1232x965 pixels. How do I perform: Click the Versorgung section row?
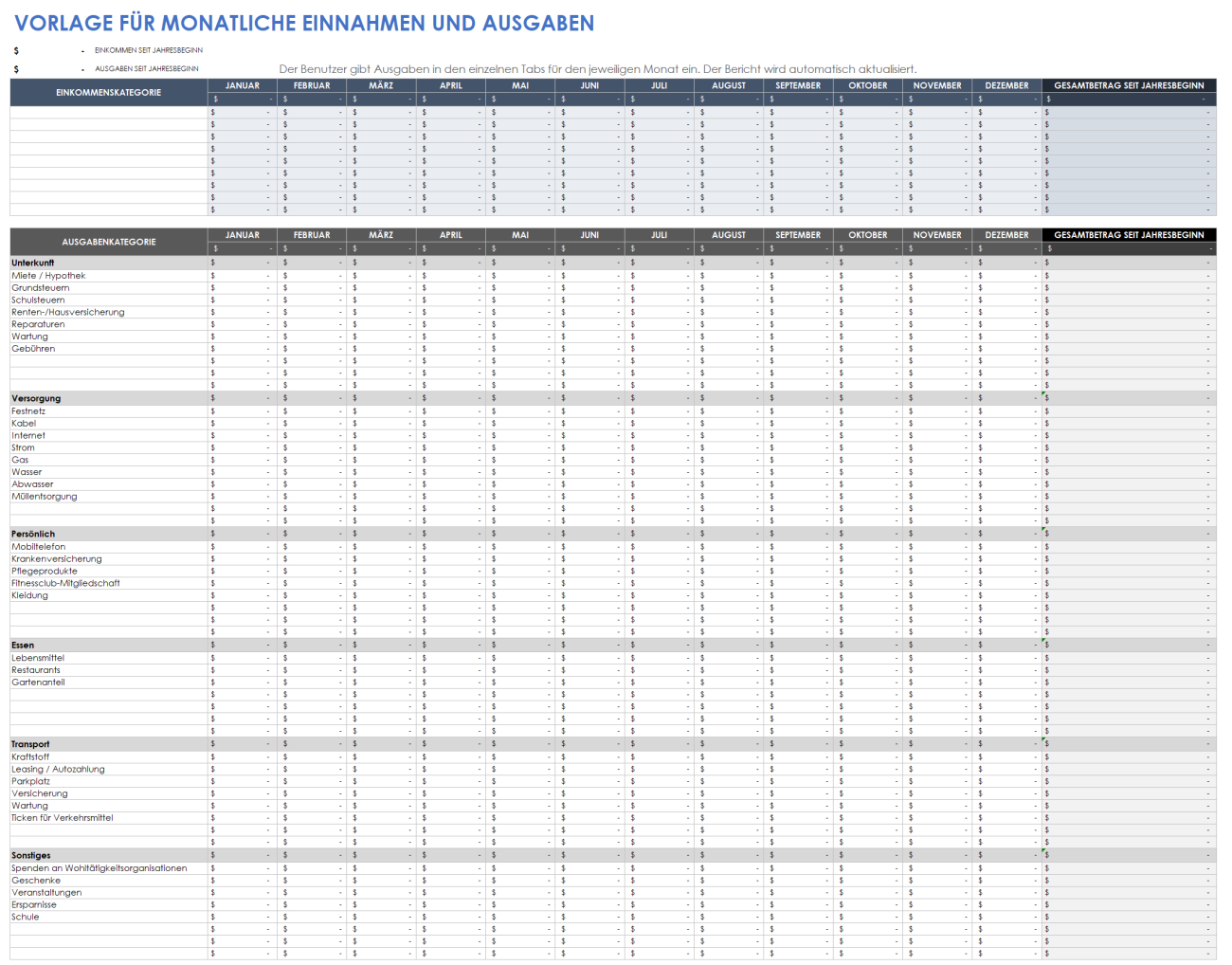[33, 398]
